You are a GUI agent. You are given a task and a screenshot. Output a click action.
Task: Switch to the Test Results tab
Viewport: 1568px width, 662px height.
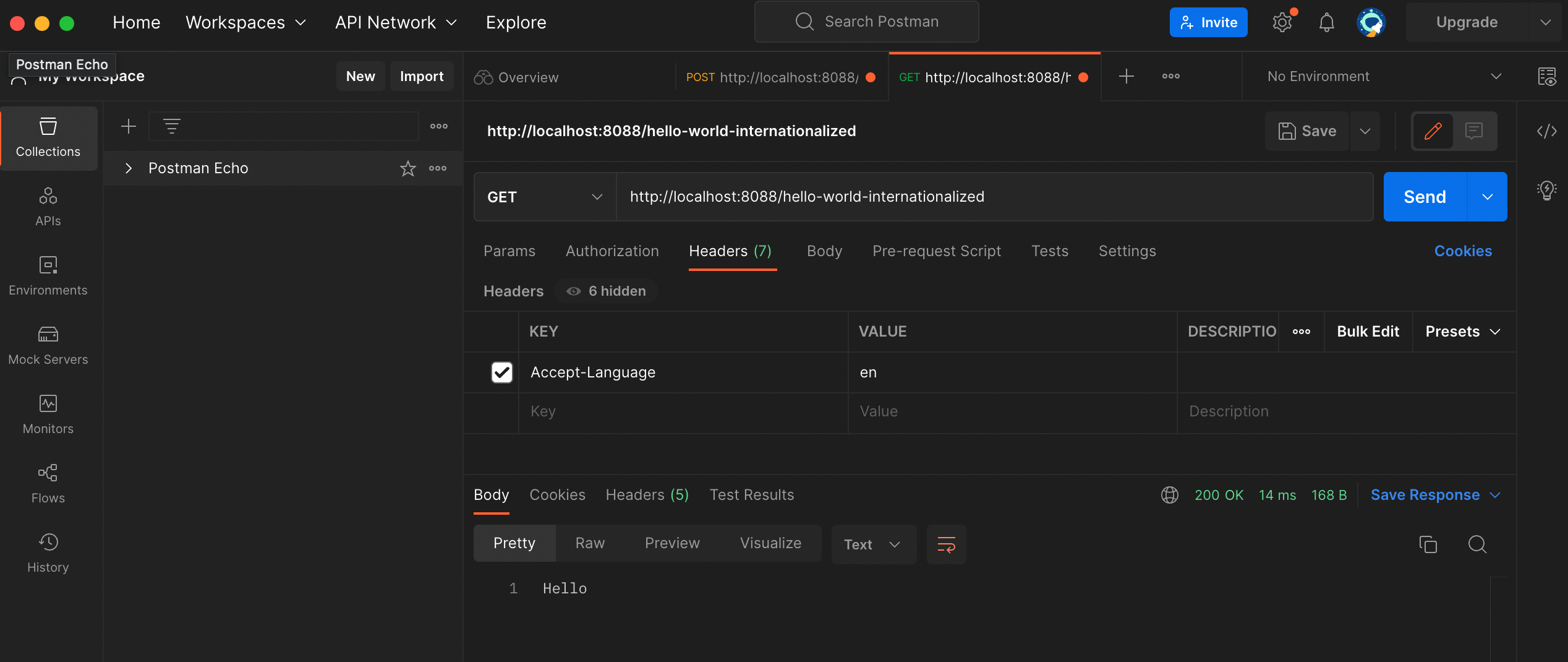click(x=752, y=495)
